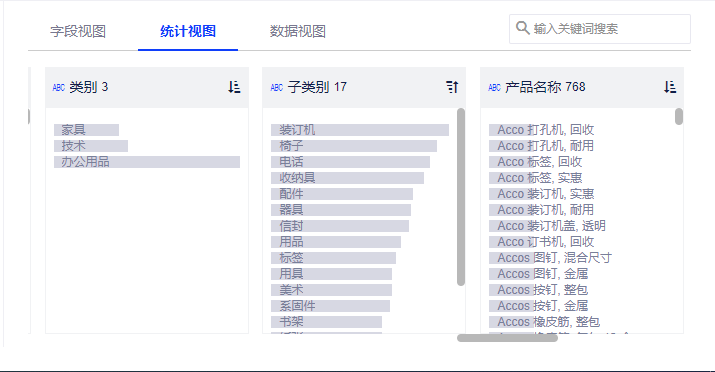Click the magnifier search icon
Viewport: 715px width, 372px height.
click(522, 28)
